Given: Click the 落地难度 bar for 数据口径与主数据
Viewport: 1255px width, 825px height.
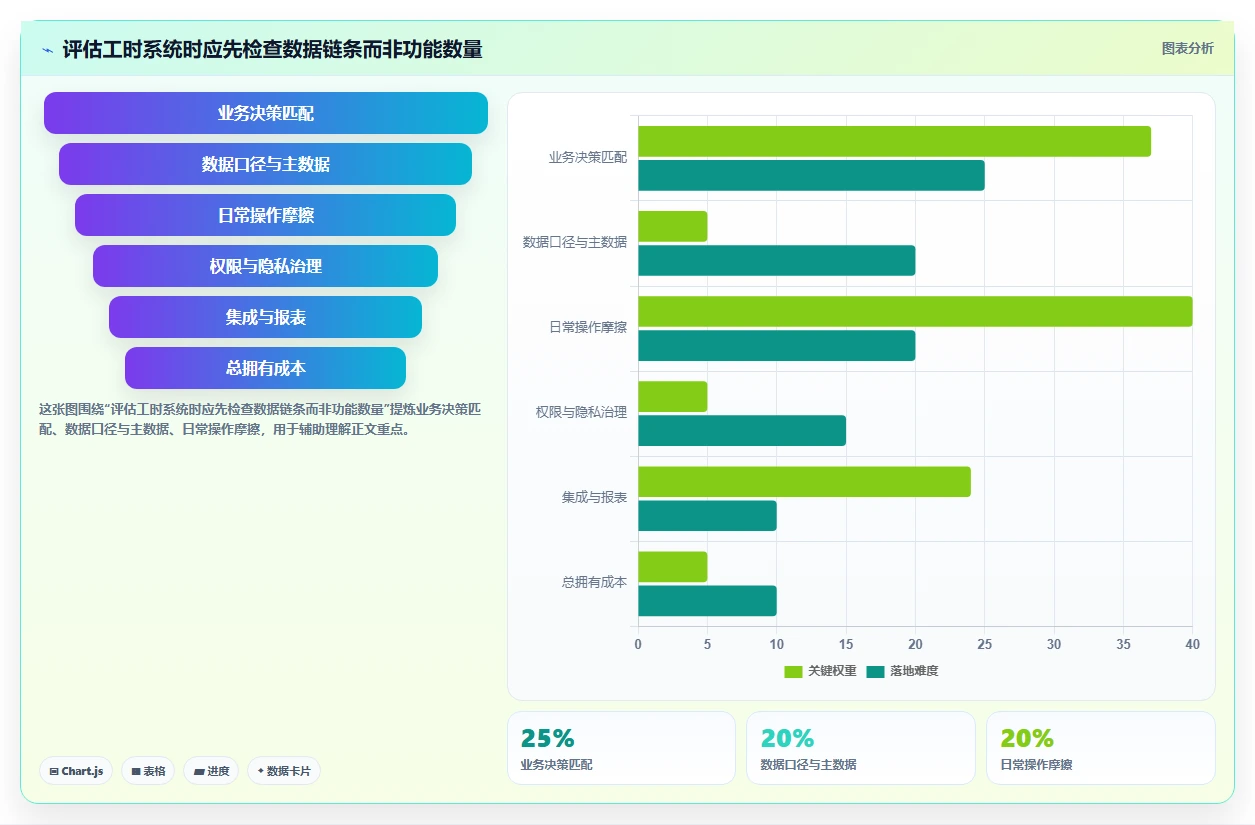Looking at the screenshot, I should [777, 260].
